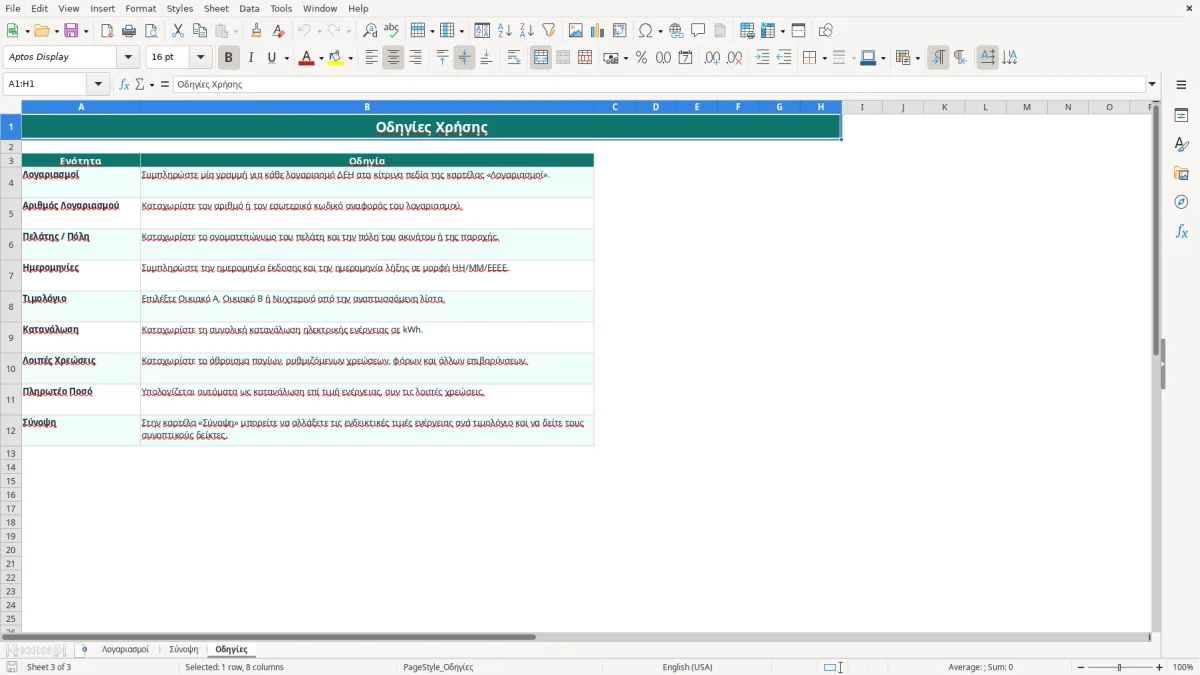Open the sidebar Functions panel
Viewport: 1200px width, 675px height.
[1181, 231]
